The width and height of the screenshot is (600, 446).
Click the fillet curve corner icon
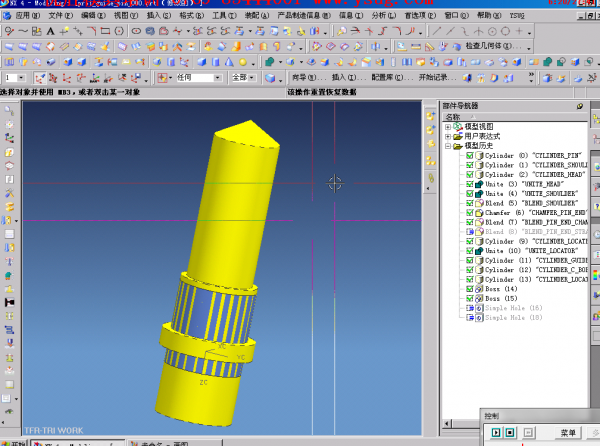(x=92, y=31)
